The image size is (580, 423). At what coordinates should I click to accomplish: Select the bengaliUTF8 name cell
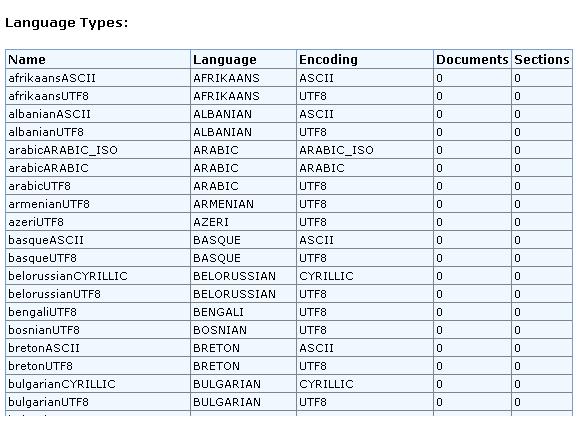98,312
